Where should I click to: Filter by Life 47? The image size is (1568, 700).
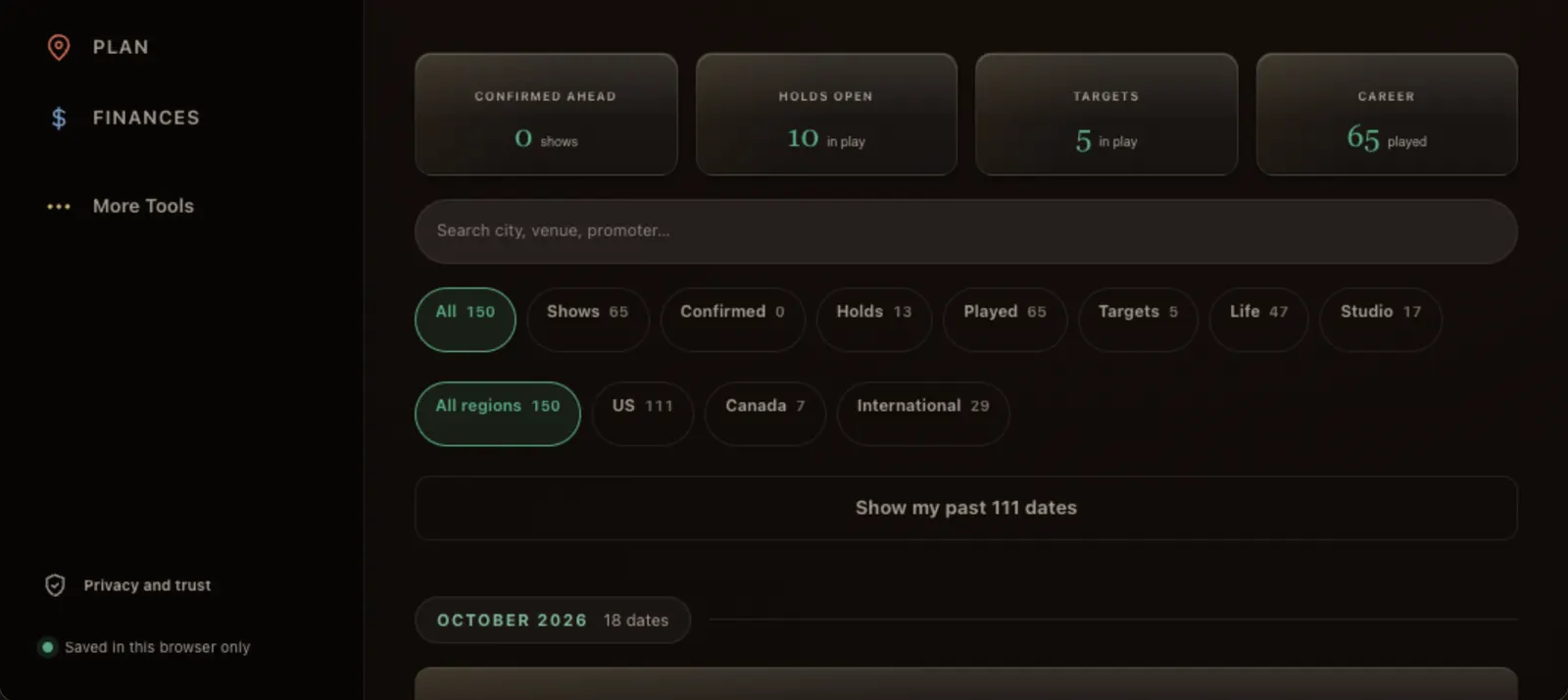click(x=1258, y=320)
